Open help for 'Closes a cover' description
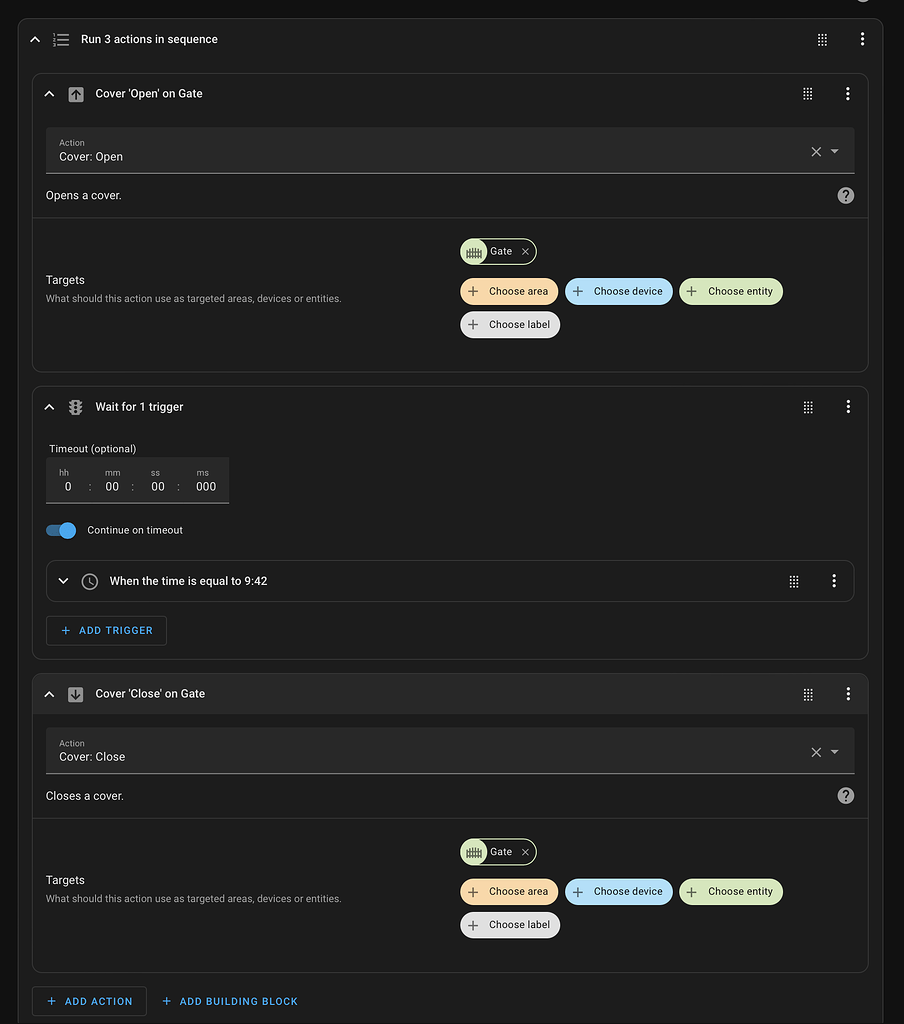Viewport: 904px width, 1024px height. click(845, 795)
